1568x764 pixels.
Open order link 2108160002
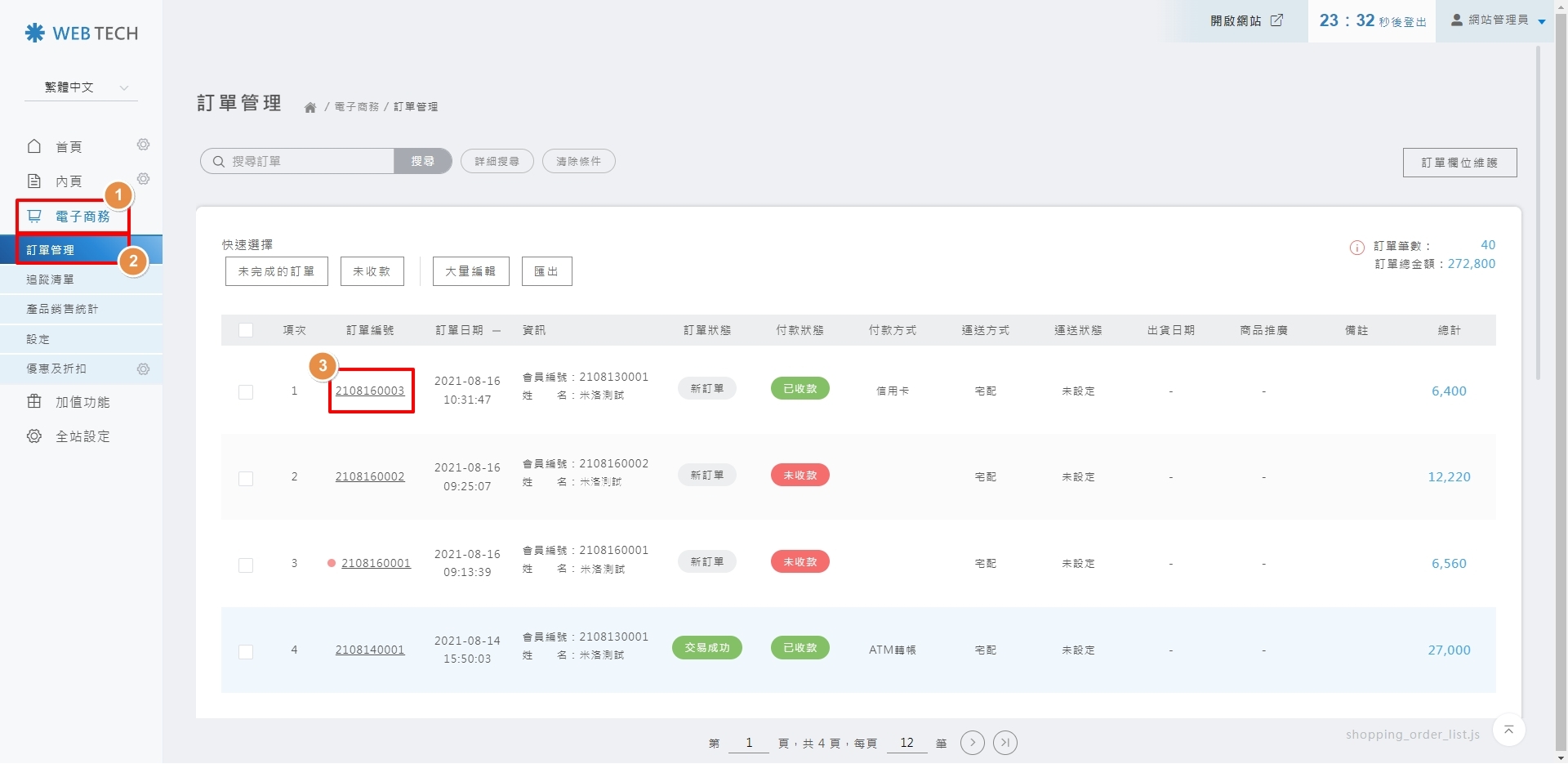tap(370, 477)
